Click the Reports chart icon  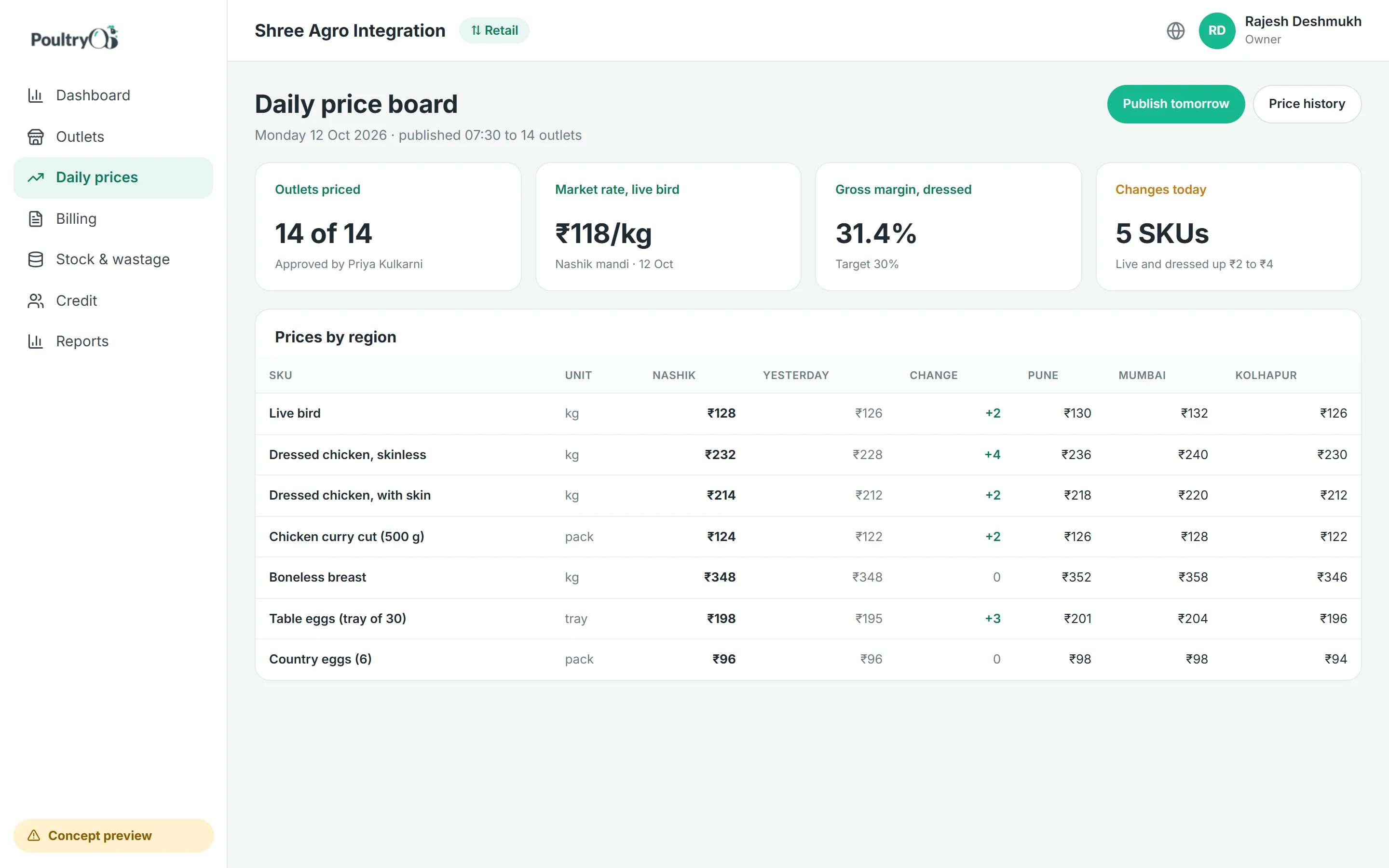pyautogui.click(x=36, y=341)
